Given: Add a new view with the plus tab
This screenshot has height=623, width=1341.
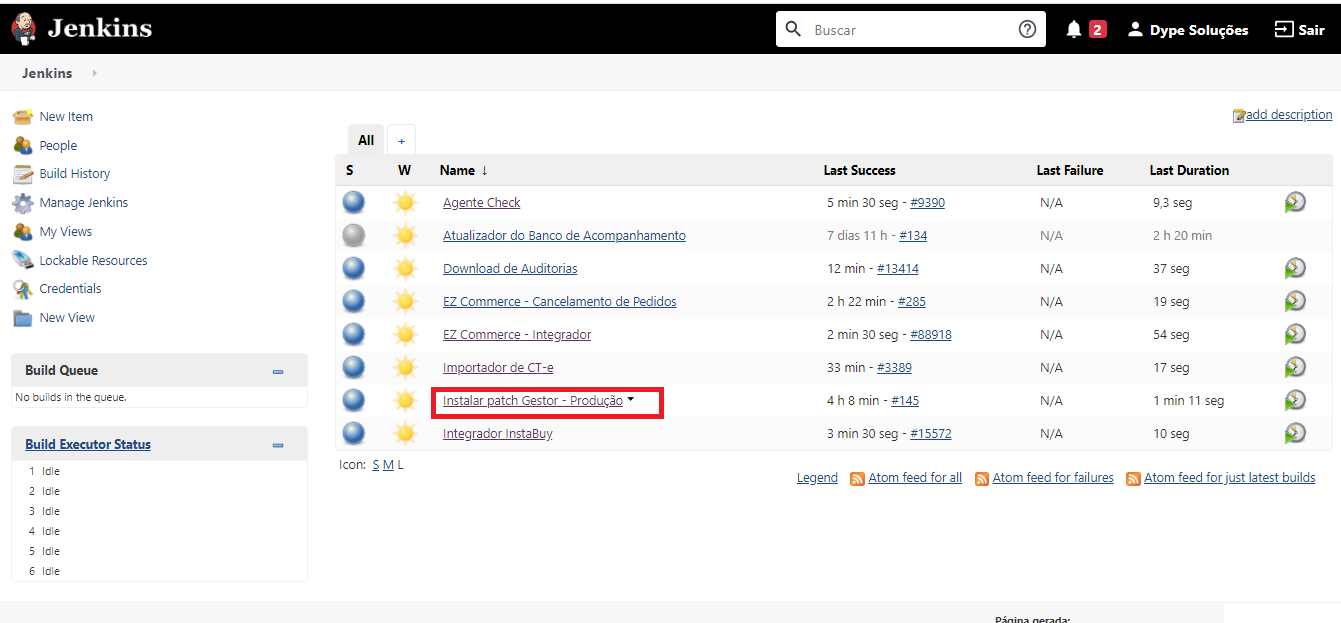Looking at the screenshot, I should point(401,141).
